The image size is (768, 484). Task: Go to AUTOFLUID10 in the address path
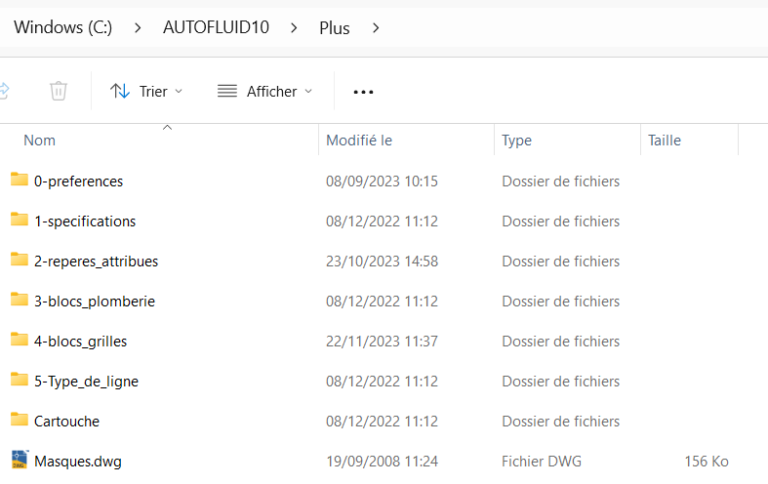pos(216,28)
